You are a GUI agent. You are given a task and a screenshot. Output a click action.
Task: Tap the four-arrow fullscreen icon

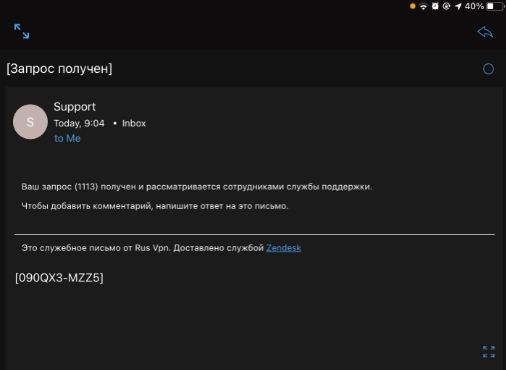[x=489, y=352]
